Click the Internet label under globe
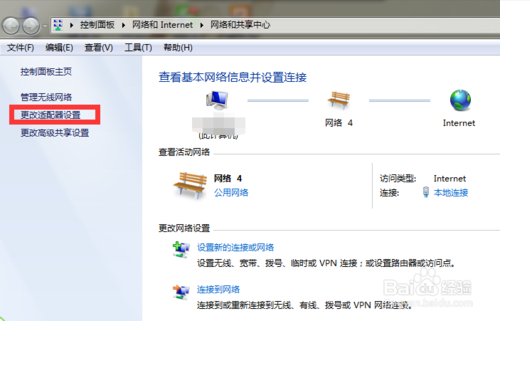530x376 pixels. [459, 123]
